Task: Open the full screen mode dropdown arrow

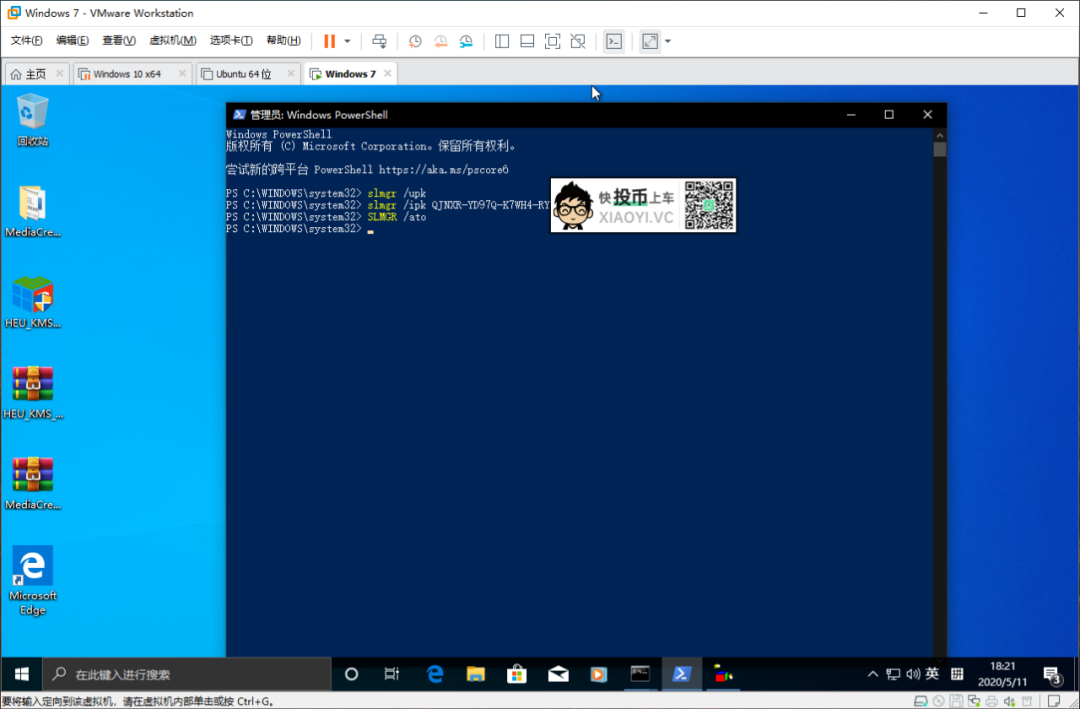Action: [x=667, y=41]
